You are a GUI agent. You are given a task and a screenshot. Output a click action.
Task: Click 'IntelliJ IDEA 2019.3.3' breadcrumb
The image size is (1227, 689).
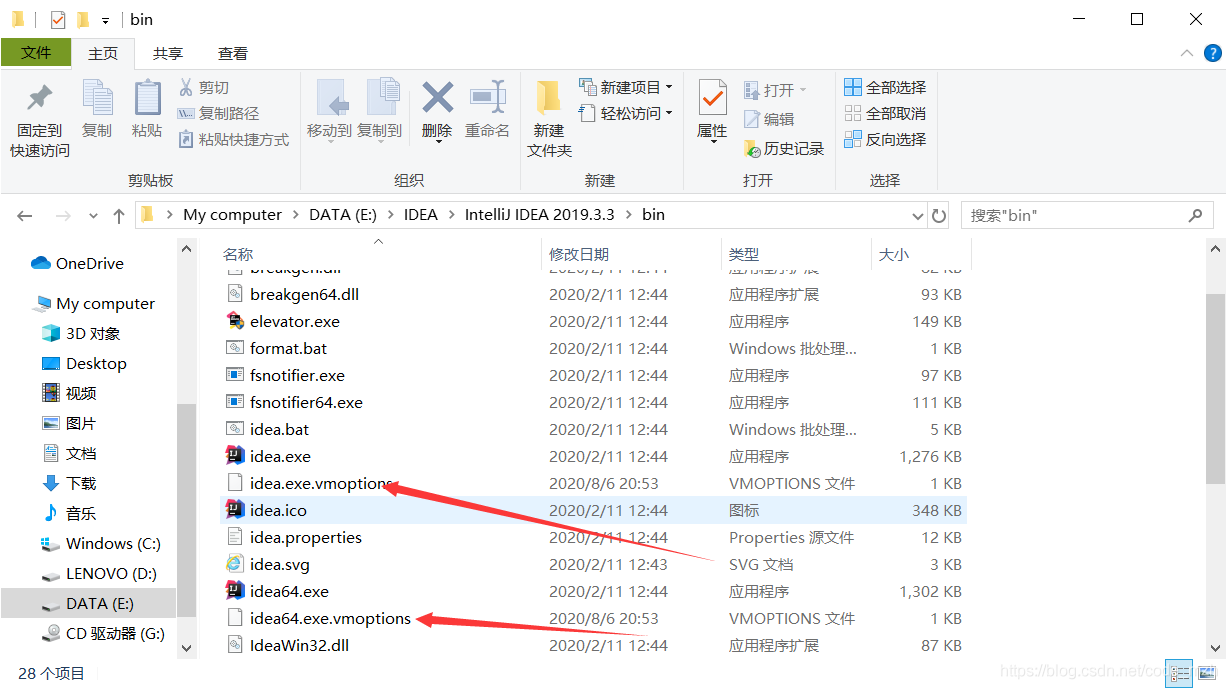(539, 215)
